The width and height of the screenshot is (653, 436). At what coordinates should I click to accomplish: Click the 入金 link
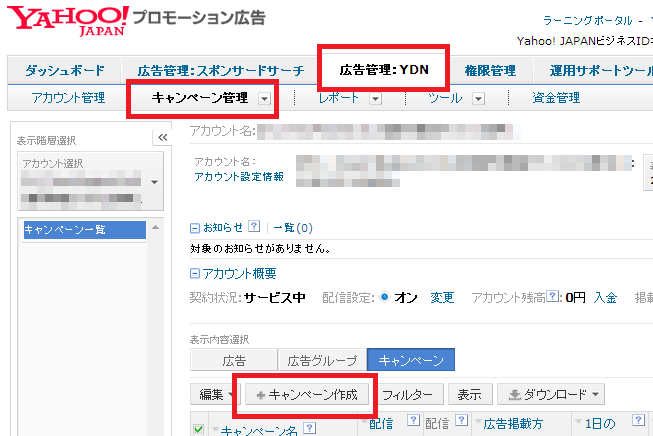(605, 297)
